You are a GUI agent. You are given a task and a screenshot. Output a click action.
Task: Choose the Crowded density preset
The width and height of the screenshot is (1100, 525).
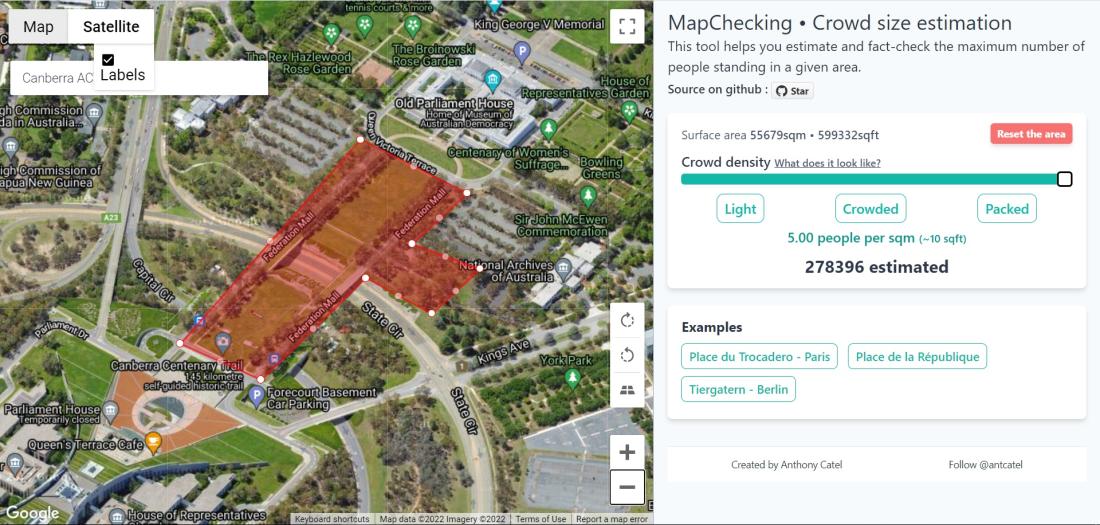870,209
